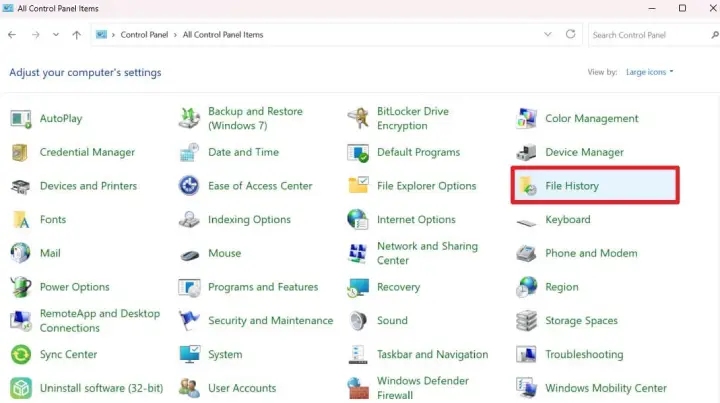The image size is (720, 403).
Task: Click the Device Manager icon
Action: point(526,152)
